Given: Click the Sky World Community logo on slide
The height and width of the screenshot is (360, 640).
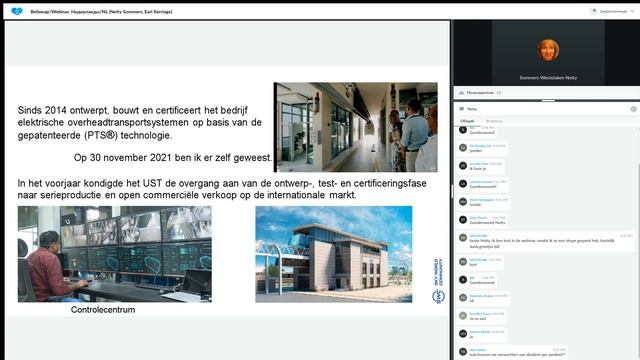Looking at the screenshot, I should point(438,281).
